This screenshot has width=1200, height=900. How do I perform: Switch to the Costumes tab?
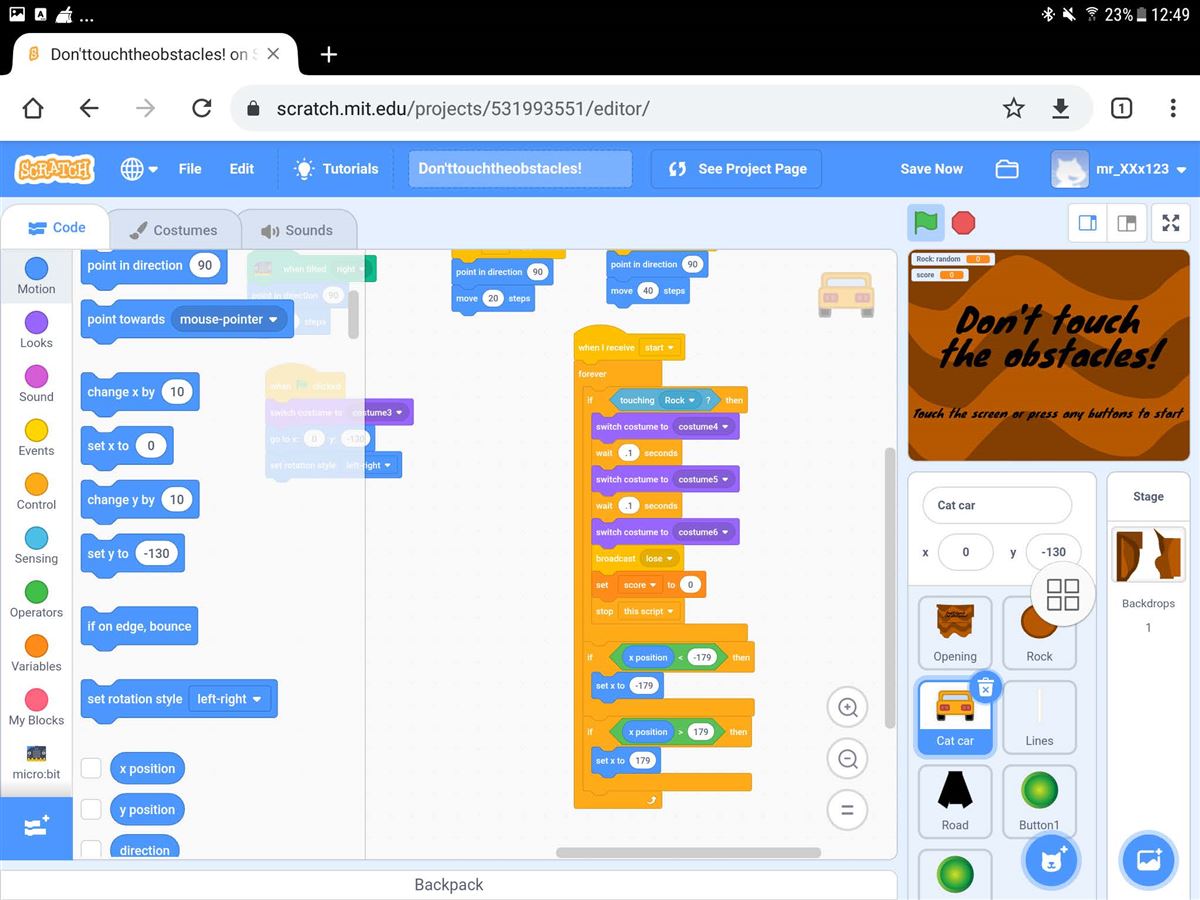point(174,230)
